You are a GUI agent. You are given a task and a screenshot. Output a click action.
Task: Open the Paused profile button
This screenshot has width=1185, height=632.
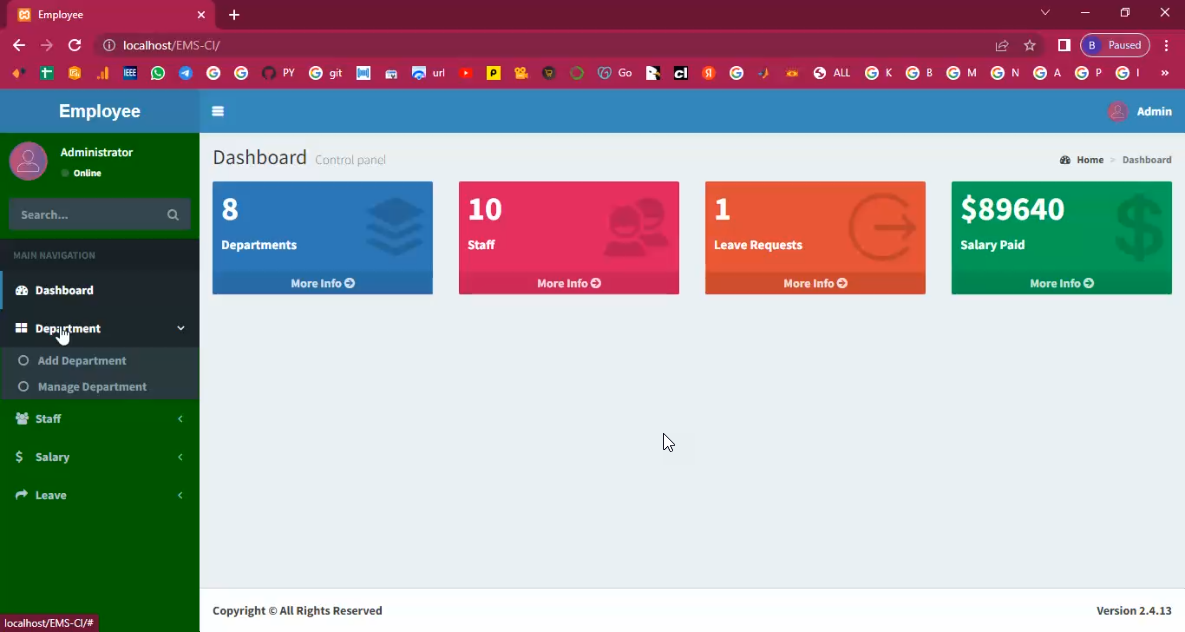click(1115, 45)
